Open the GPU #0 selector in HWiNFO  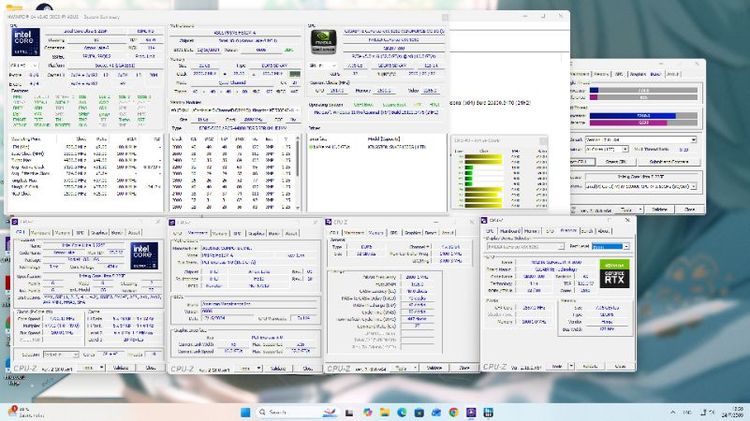[323, 66]
